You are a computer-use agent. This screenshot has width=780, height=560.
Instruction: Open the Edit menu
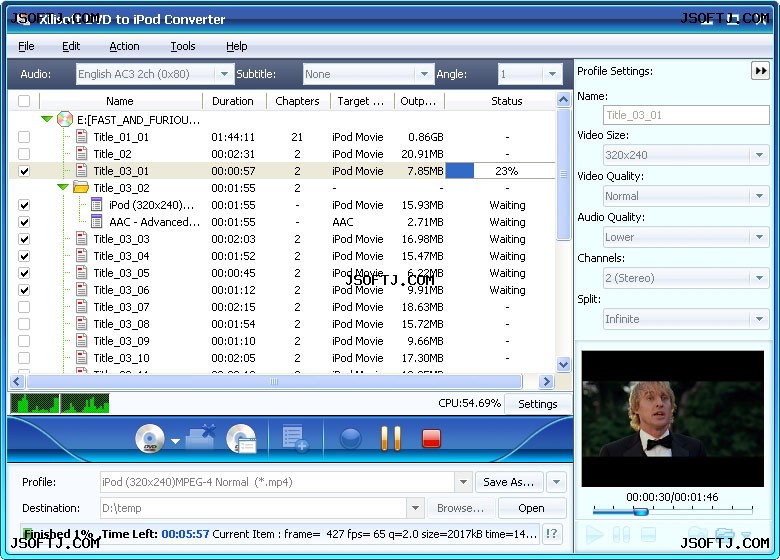tap(71, 46)
